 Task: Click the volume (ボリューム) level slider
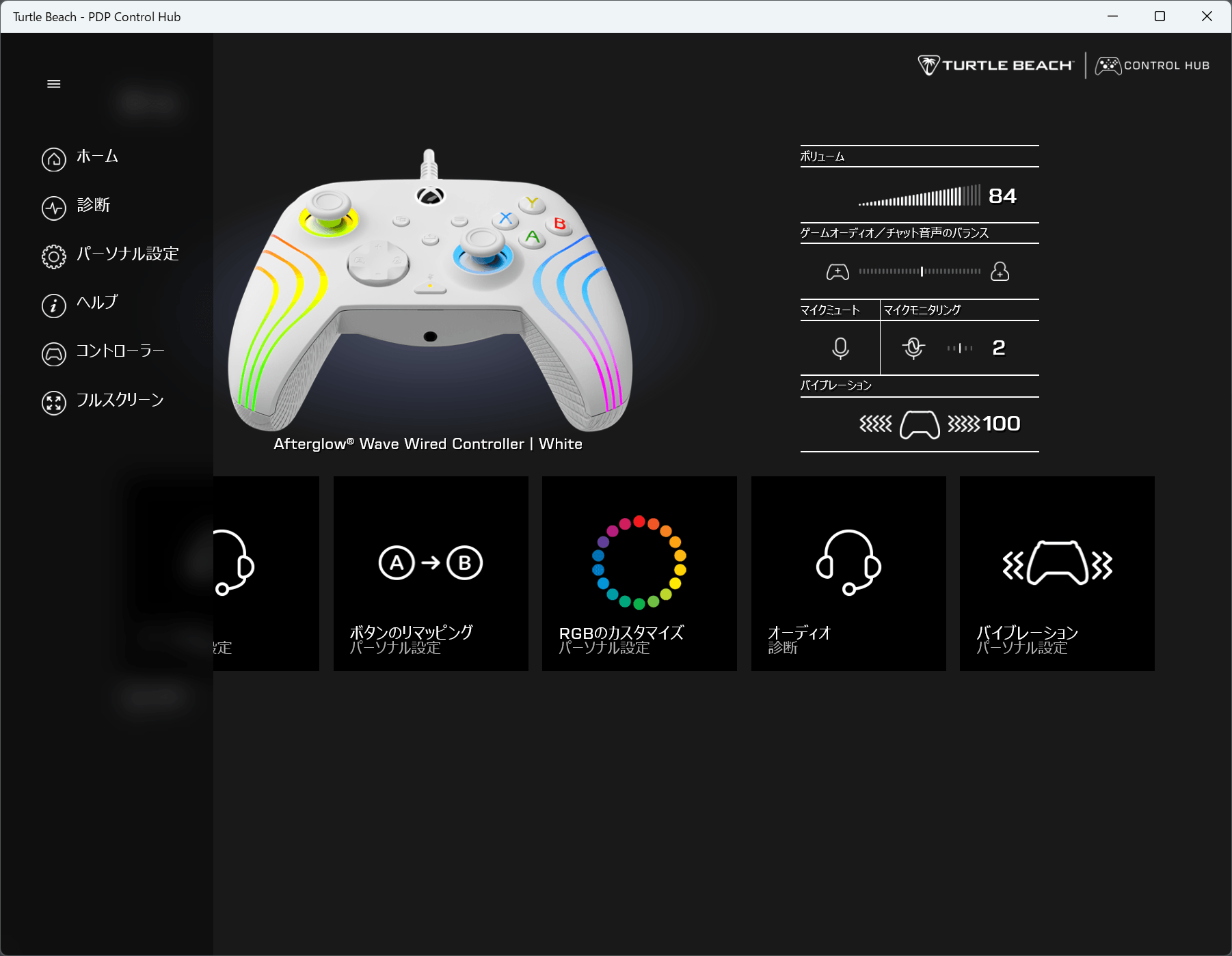click(919, 197)
